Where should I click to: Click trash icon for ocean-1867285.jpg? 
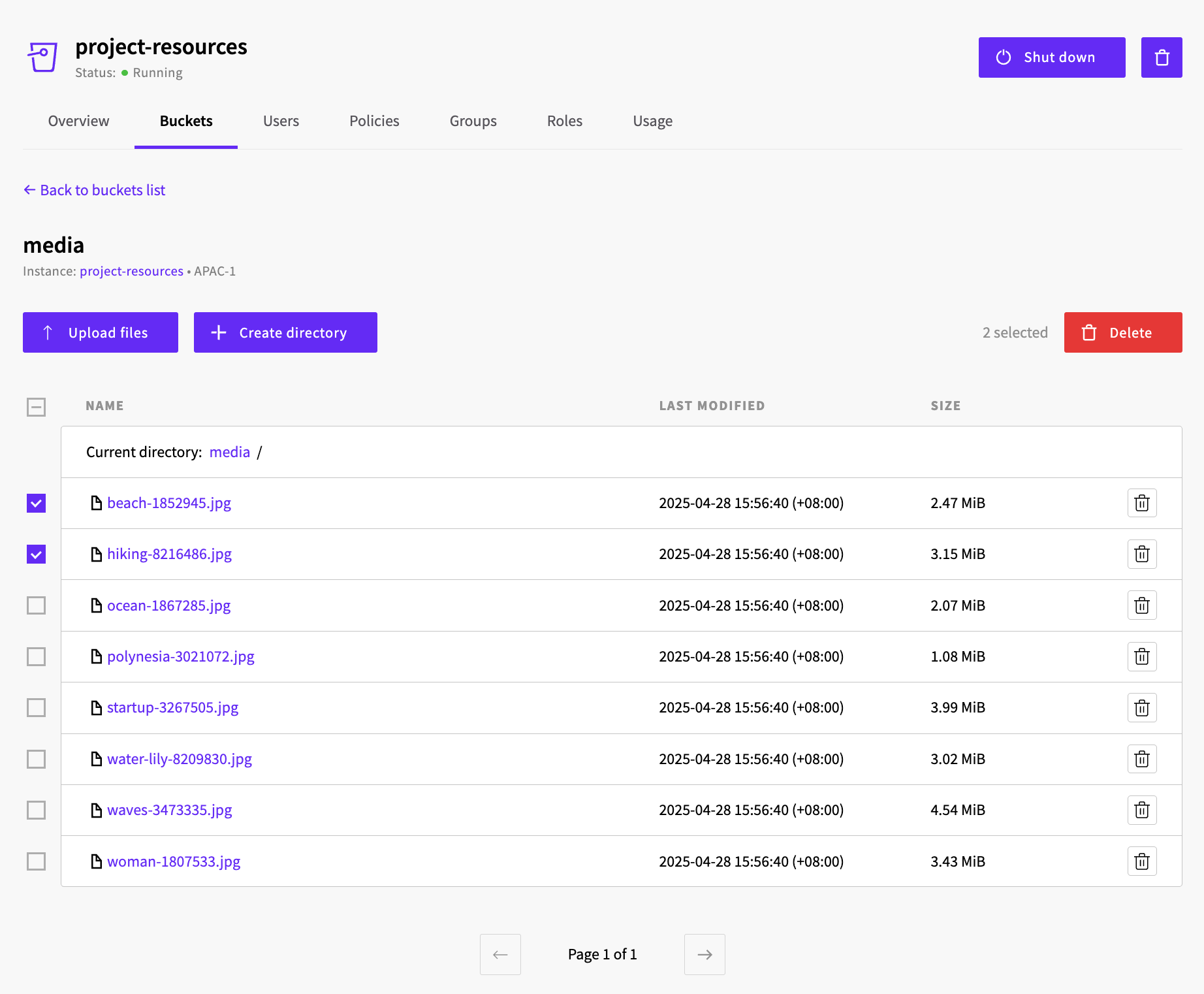pos(1141,605)
